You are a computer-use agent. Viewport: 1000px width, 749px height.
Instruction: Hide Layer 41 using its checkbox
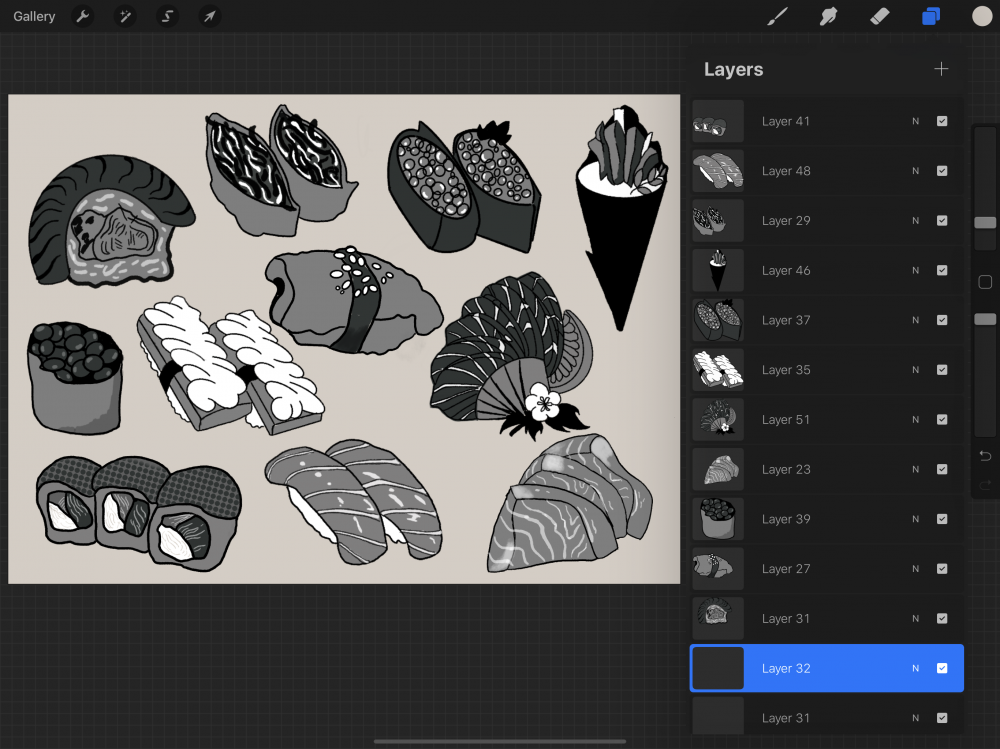coord(942,121)
